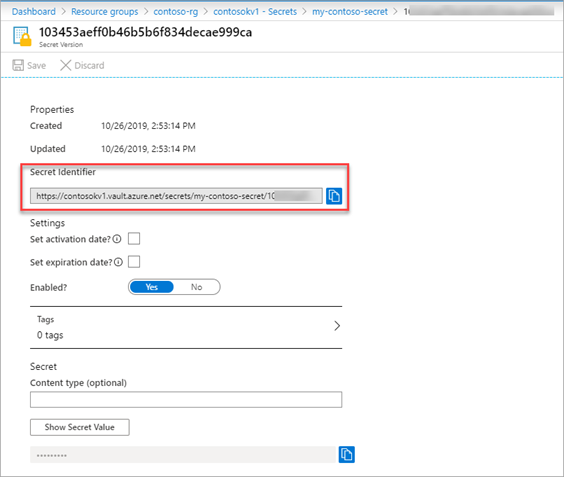Open my-contoso-secret breadcrumb link
564x477 pixels.
[x=350, y=12]
